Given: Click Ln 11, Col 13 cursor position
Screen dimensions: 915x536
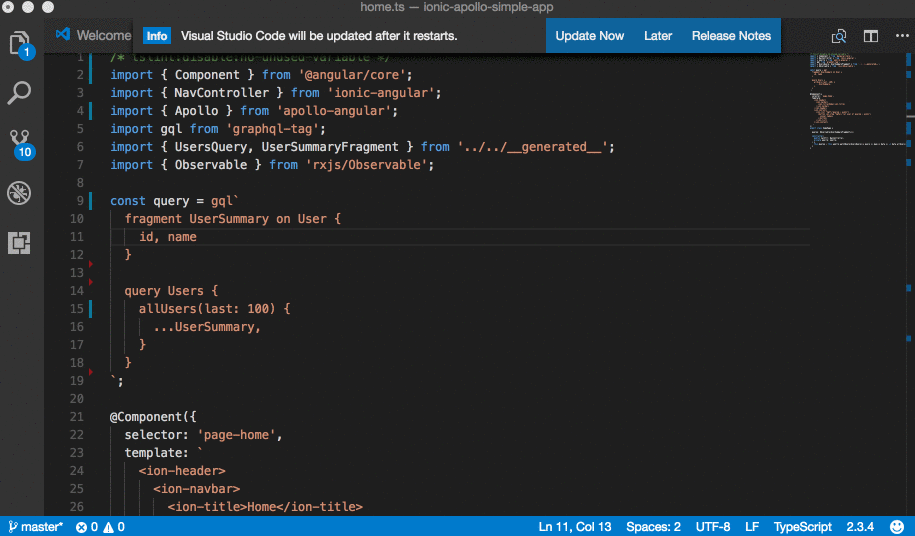Looking at the screenshot, I should [x=575, y=527].
